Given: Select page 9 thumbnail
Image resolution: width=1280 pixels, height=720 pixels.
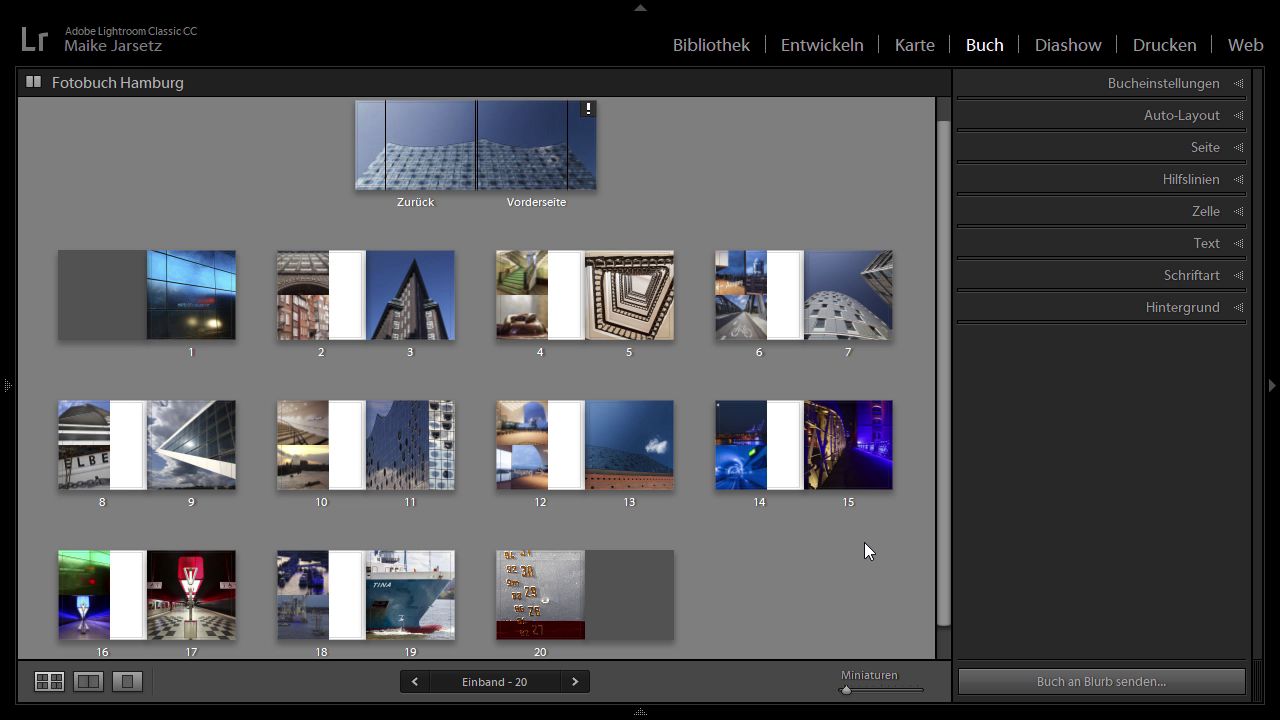Looking at the screenshot, I should click(x=191, y=445).
